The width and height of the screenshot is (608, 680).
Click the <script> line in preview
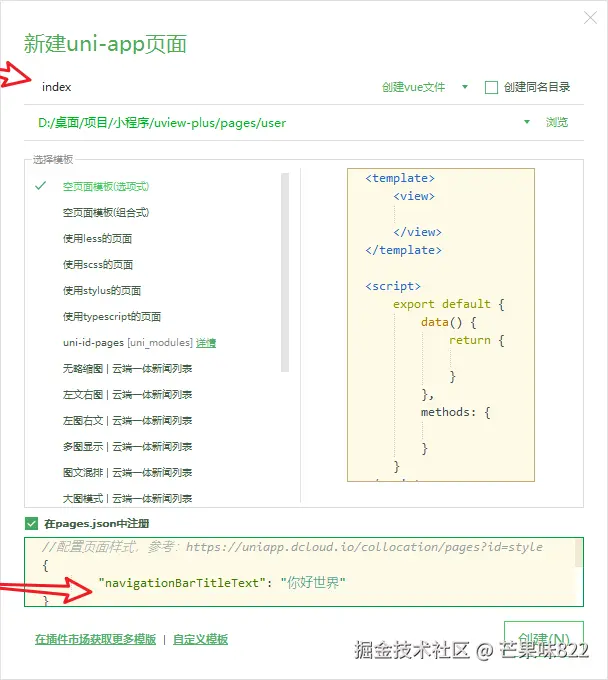[393, 286]
